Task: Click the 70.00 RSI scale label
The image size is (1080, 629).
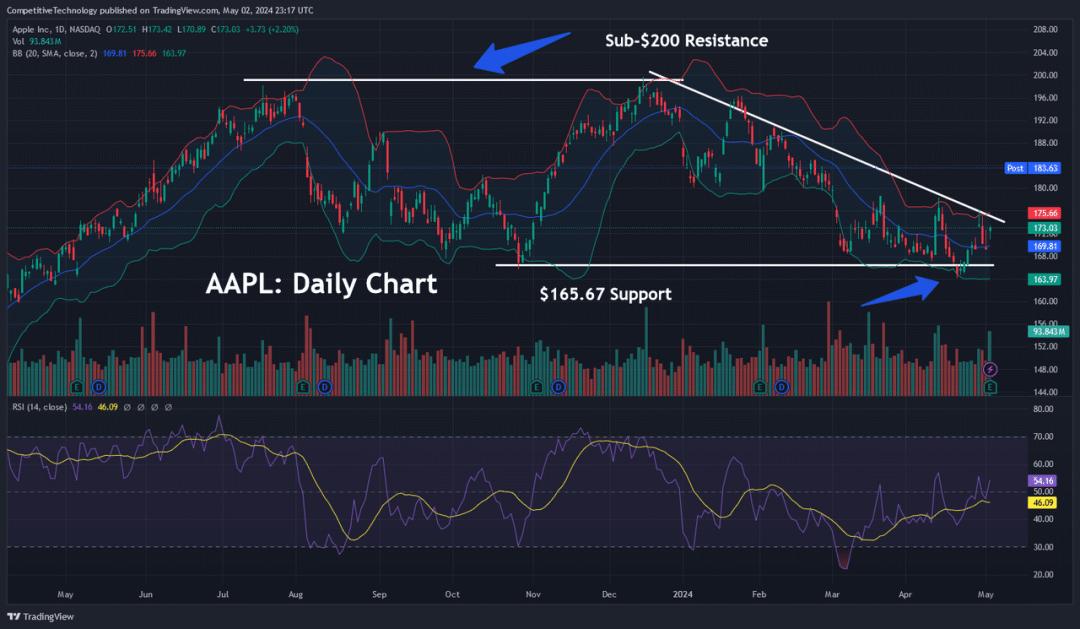Action: click(1043, 437)
